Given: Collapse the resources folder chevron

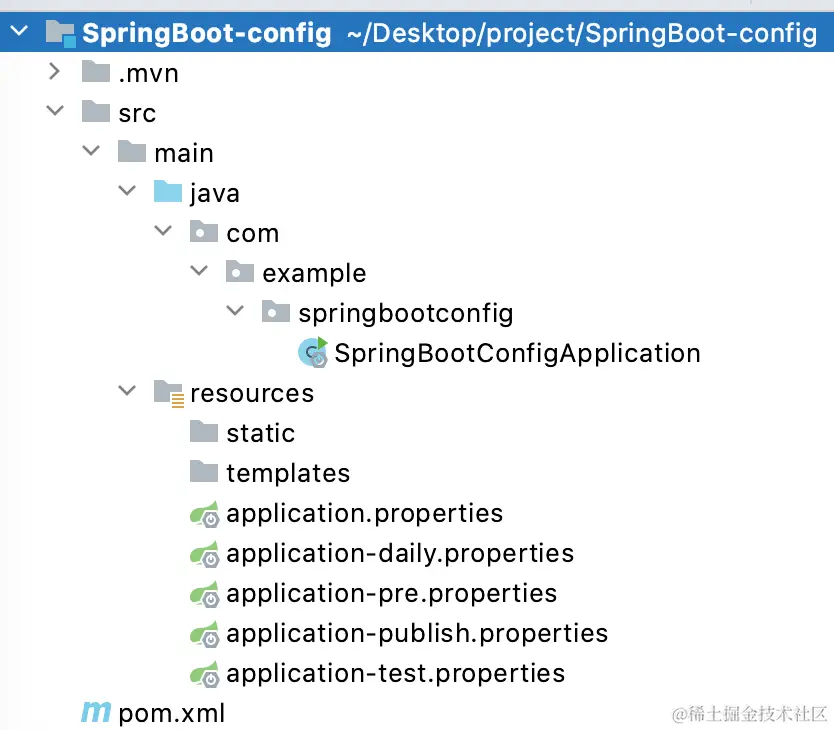Looking at the screenshot, I should 127,392.
